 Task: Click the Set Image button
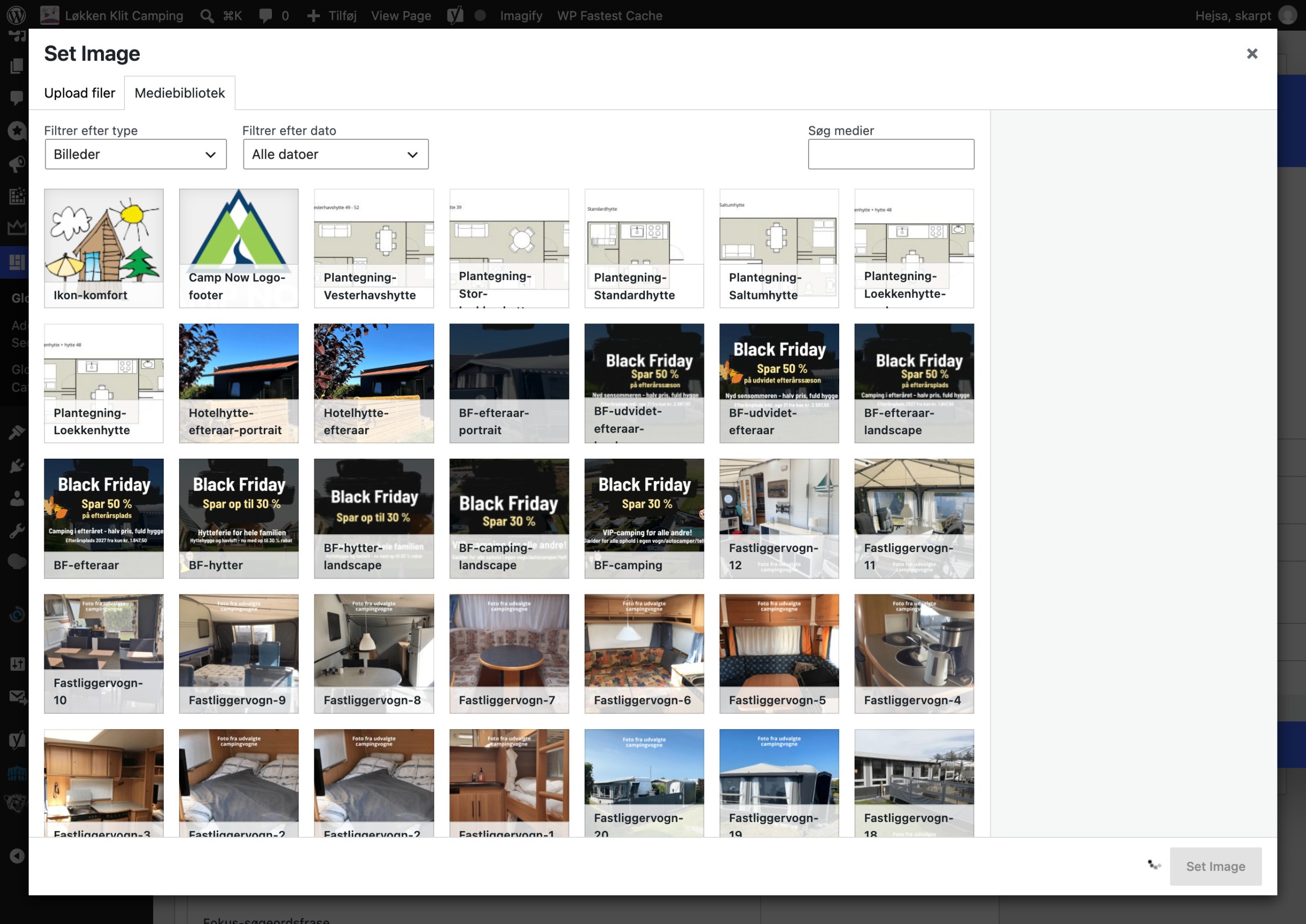1215,866
